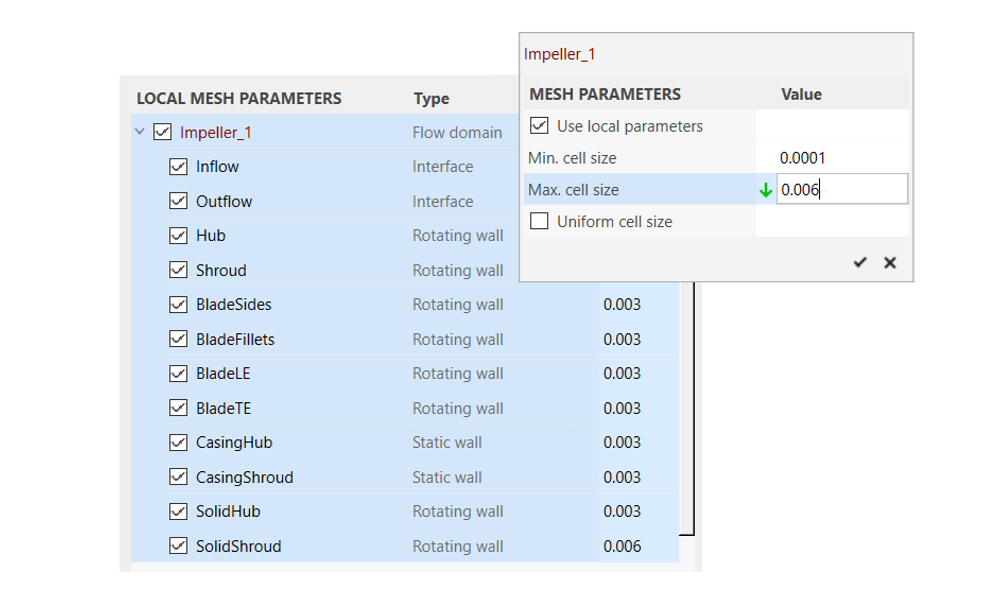Collapse the Impeller_1 tree node

(x=140, y=132)
